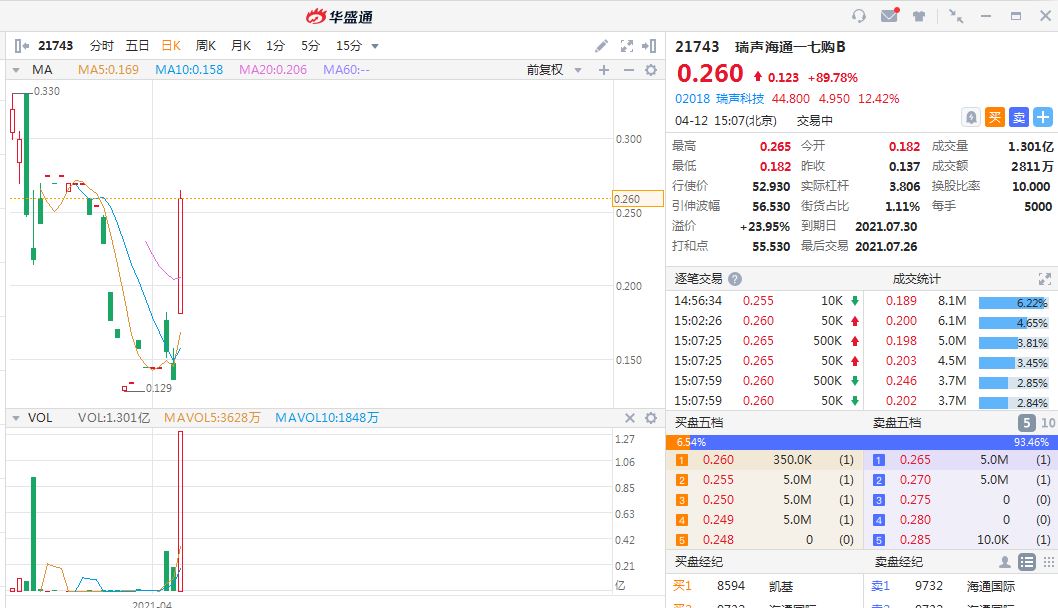1058x608 pixels.
Task: Open MA indicator settings gear
Action: click(651, 70)
